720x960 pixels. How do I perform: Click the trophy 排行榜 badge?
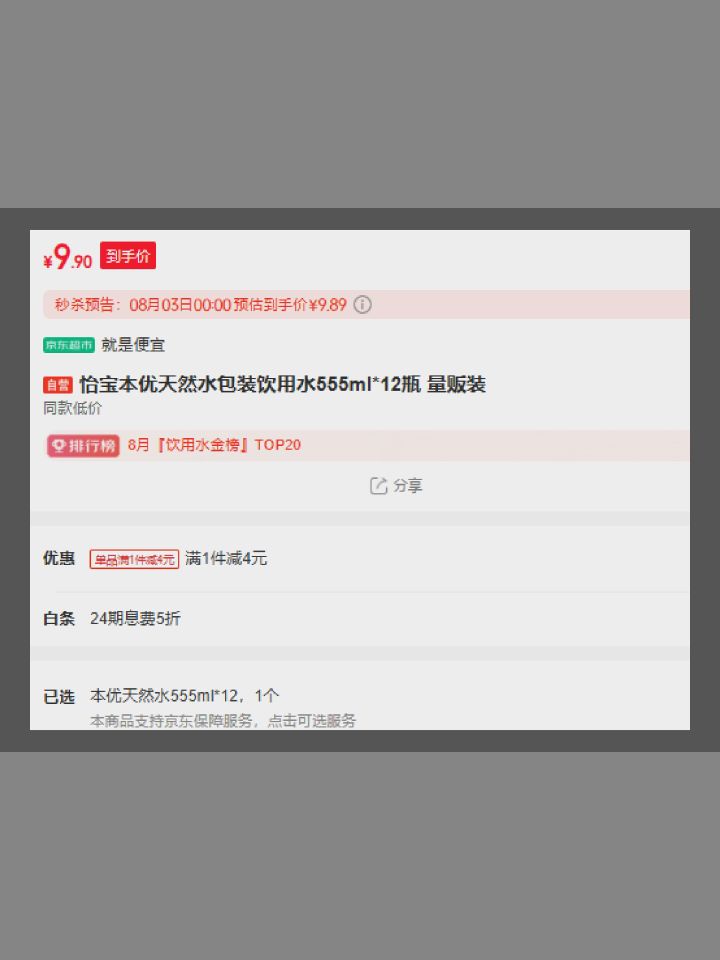(83, 445)
